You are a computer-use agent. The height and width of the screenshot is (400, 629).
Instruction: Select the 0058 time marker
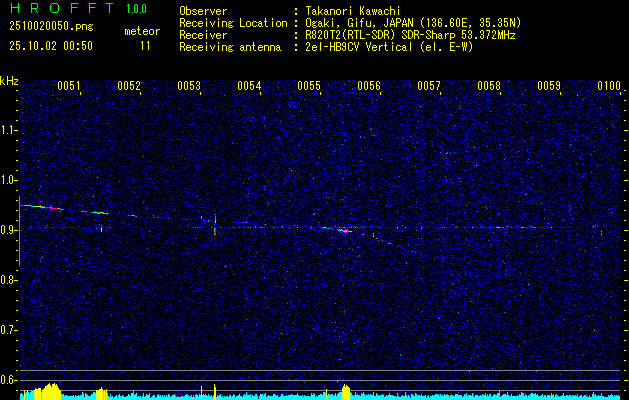coord(489,86)
